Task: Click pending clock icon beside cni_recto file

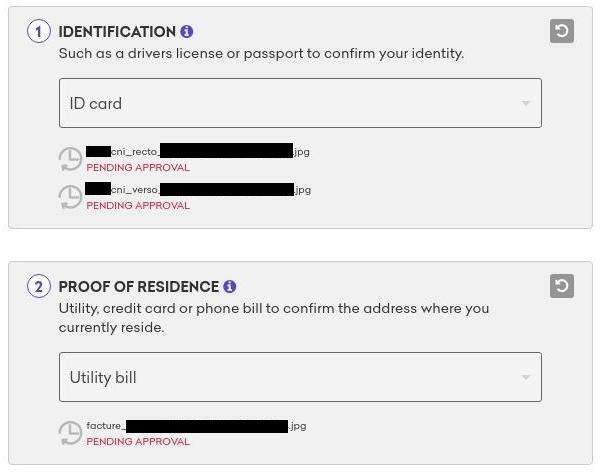Action: coord(70,159)
